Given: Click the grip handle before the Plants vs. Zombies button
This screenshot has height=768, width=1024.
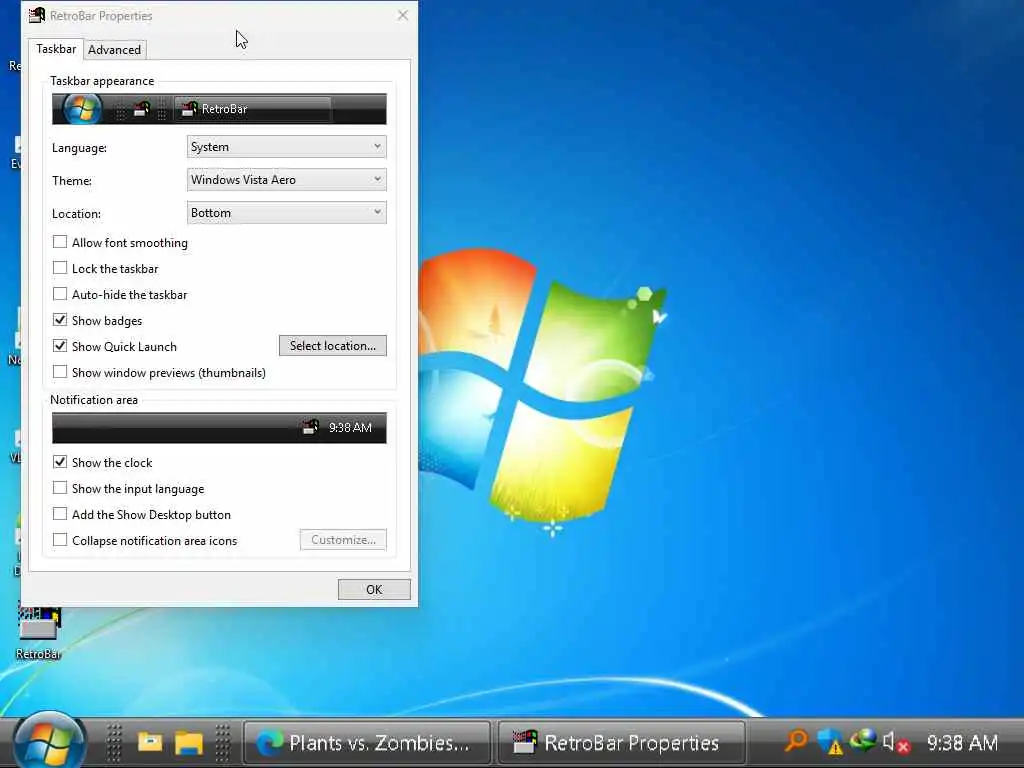Looking at the screenshot, I should [x=223, y=743].
